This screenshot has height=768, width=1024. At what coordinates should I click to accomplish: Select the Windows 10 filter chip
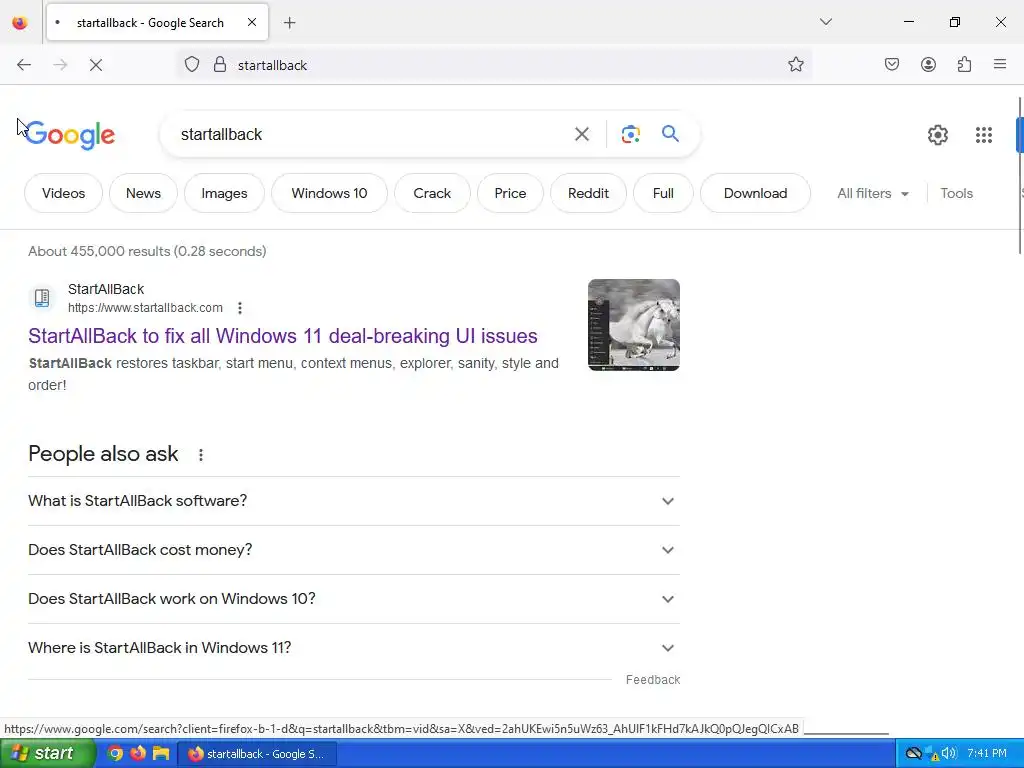point(329,193)
